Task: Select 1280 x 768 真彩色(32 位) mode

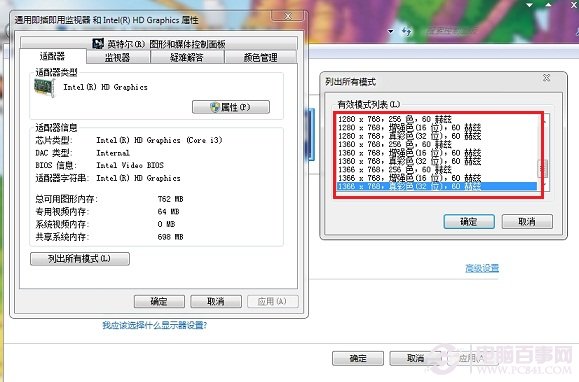Action: coord(436,136)
